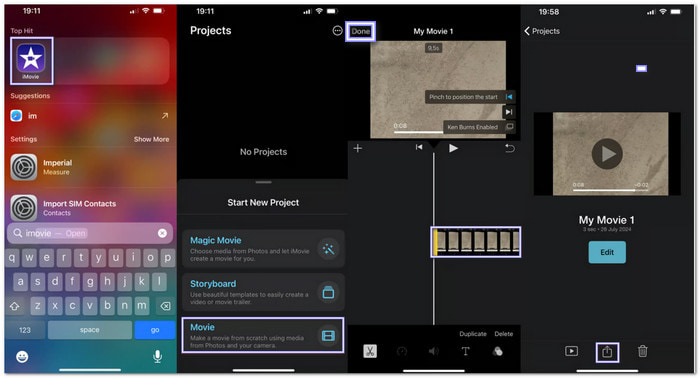
Task: Tap the Safari 'im' suggestion
Action: (89, 116)
